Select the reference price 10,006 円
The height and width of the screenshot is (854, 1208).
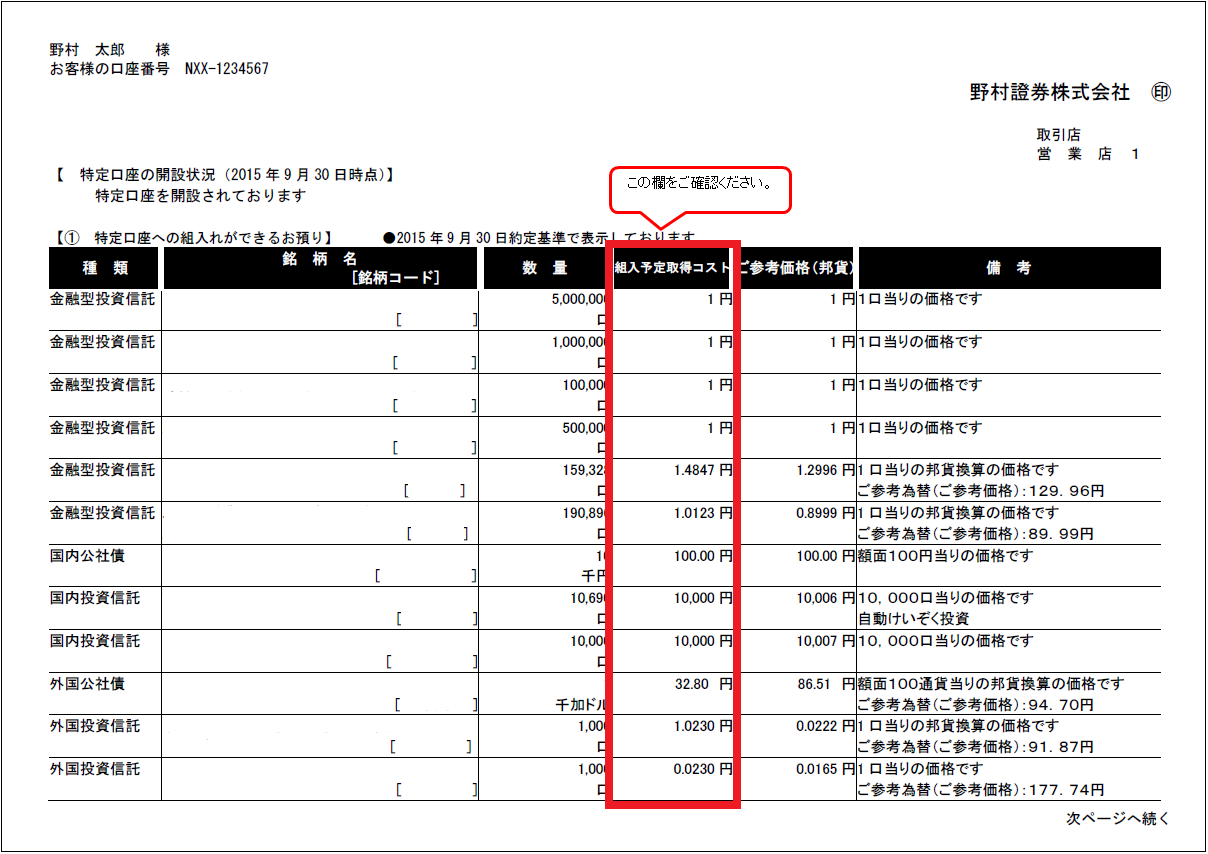tap(826, 598)
